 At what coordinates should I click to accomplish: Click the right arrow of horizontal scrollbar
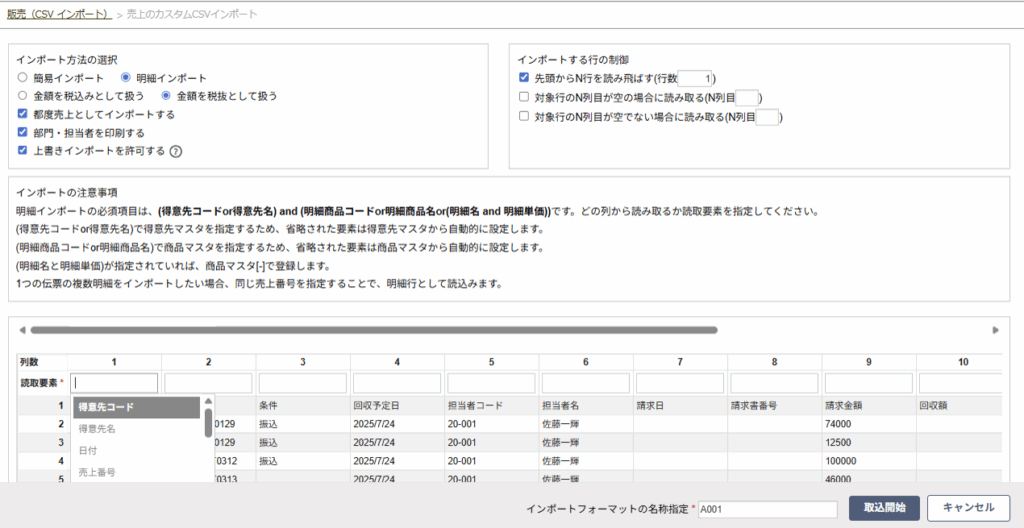(x=995, y=329)
